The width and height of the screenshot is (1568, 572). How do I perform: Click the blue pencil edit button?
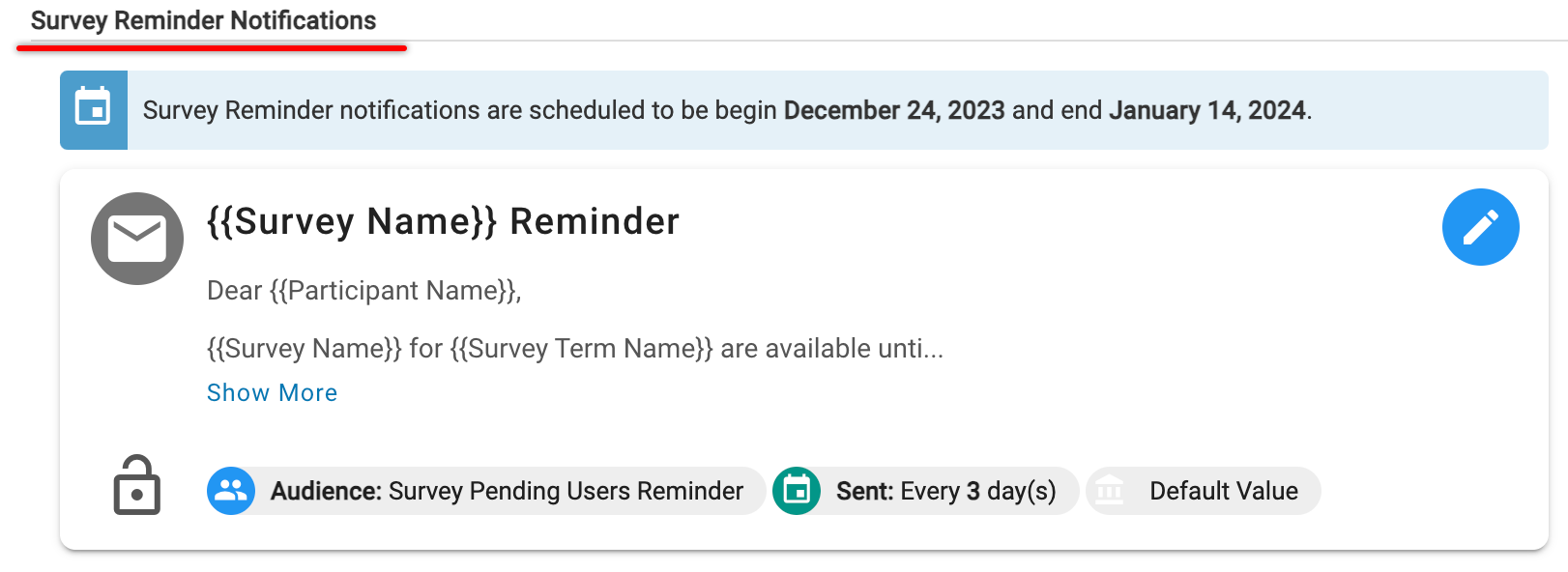tap(1480, 227)
